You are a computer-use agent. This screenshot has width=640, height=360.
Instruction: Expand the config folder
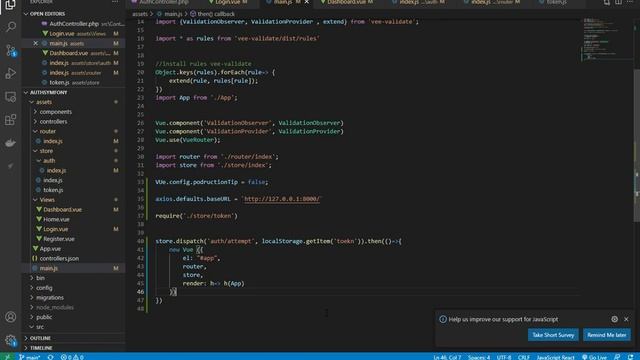pyautogui.click(x=32, y=288)
